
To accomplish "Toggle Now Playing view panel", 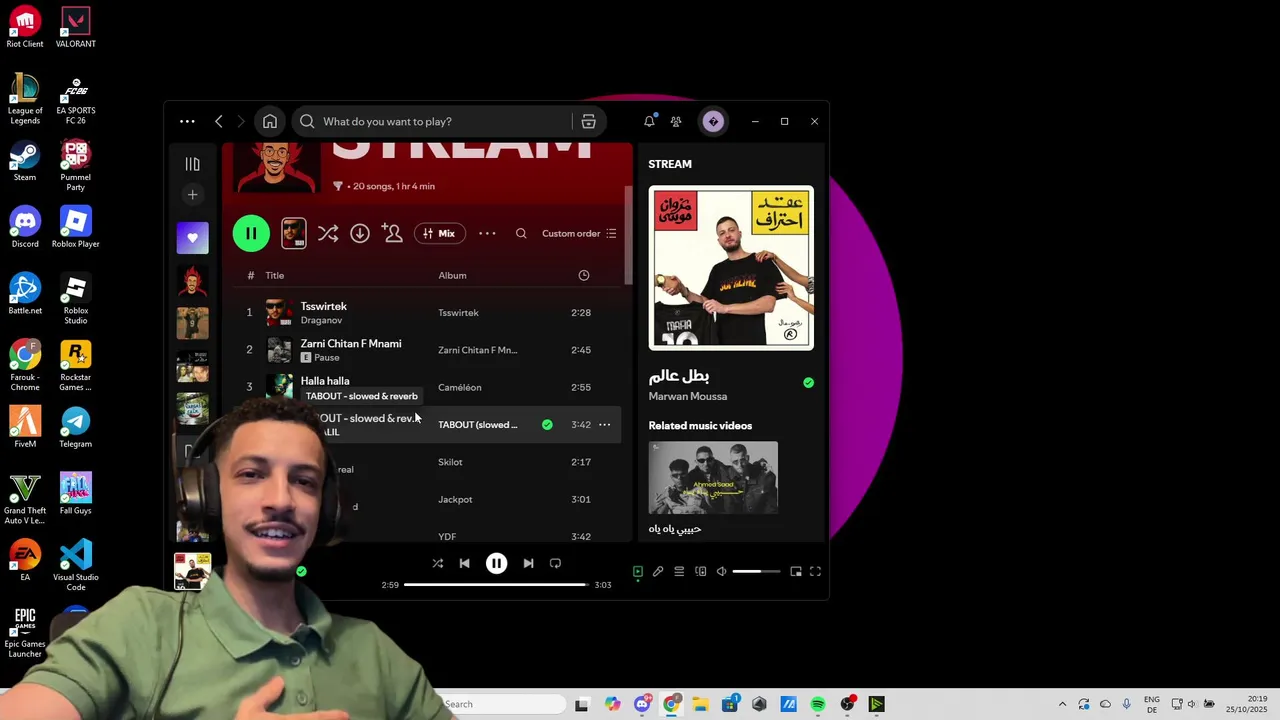I will coord(637,572).
